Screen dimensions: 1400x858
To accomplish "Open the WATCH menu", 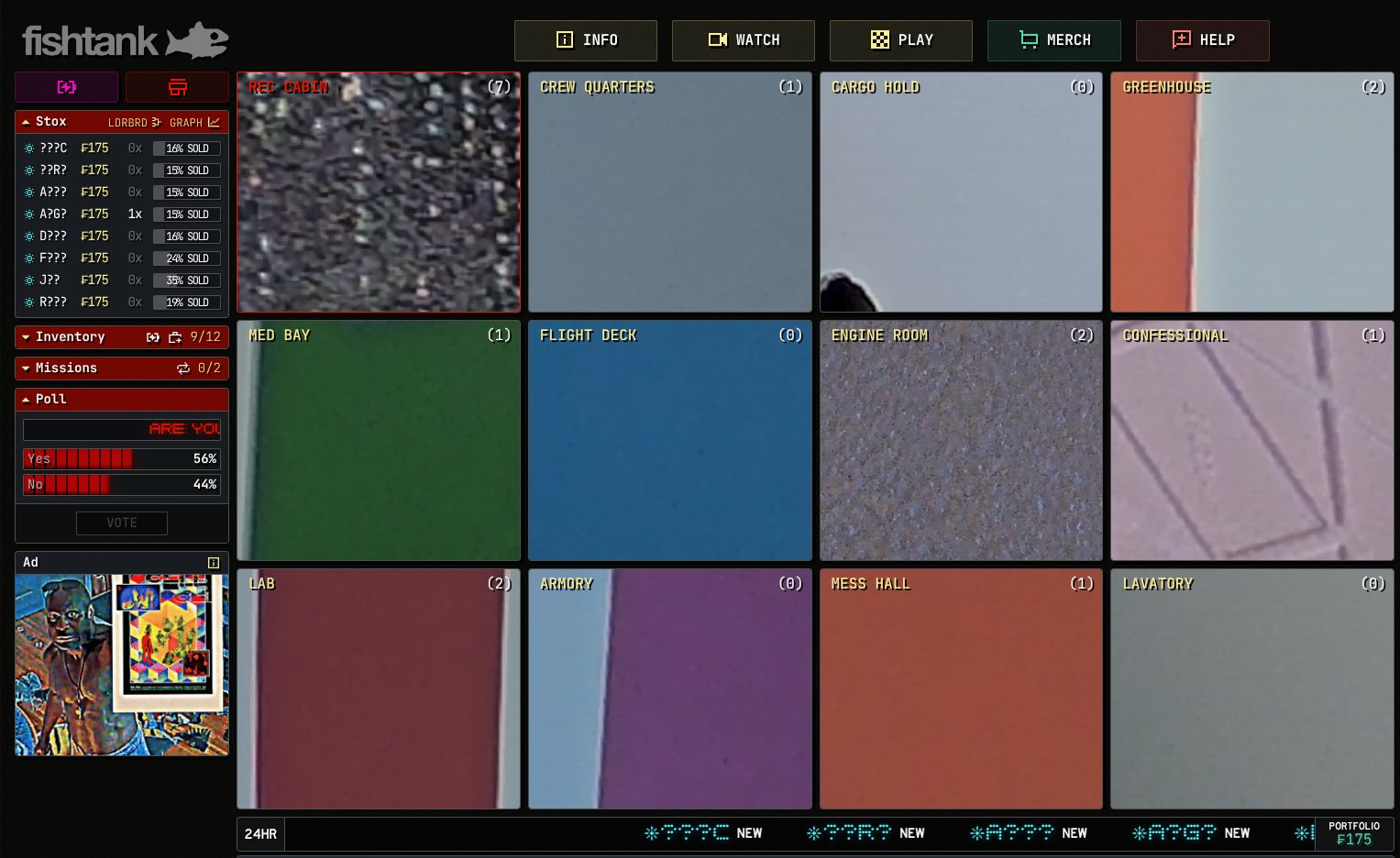I will (744, 40).
